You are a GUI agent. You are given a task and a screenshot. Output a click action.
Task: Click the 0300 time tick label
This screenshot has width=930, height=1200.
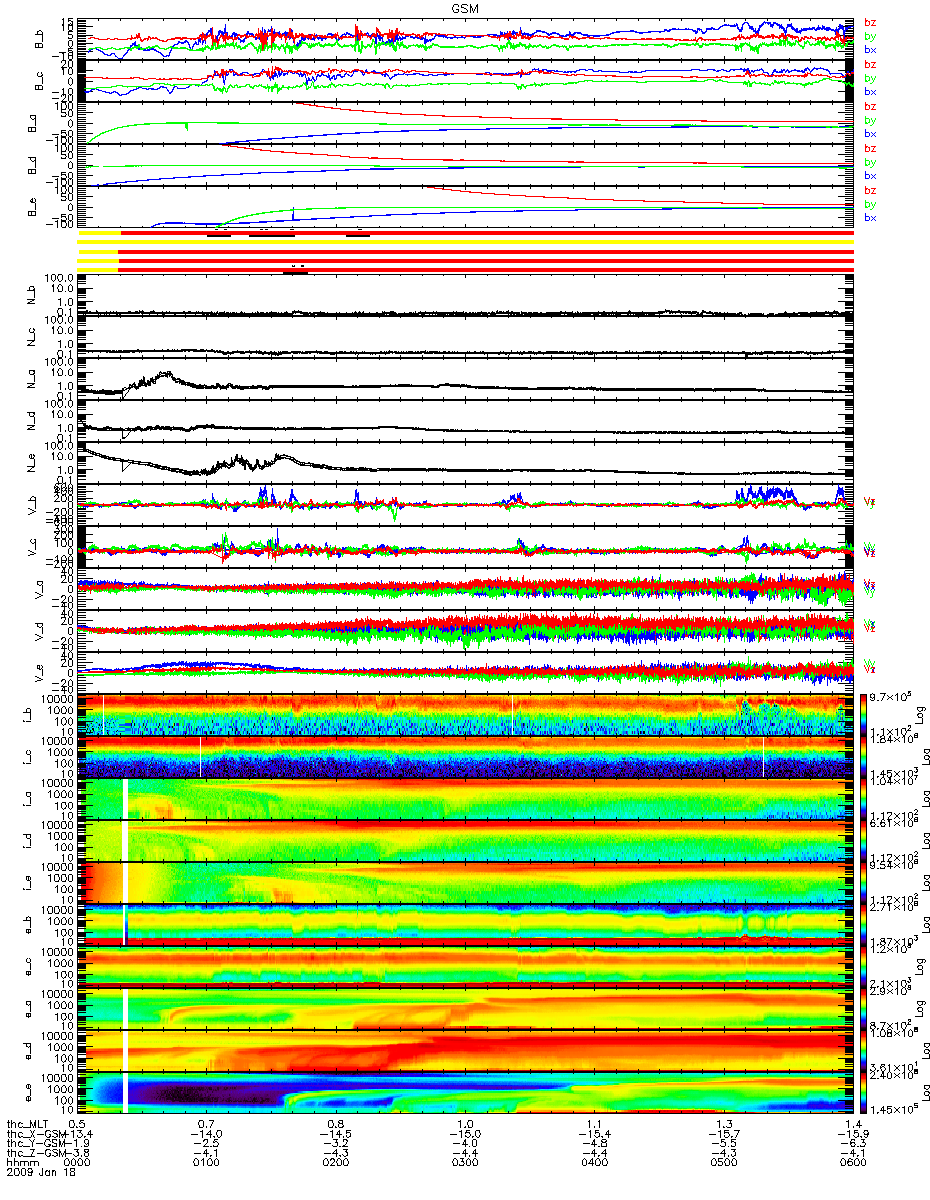click(x=465, y=1162)
